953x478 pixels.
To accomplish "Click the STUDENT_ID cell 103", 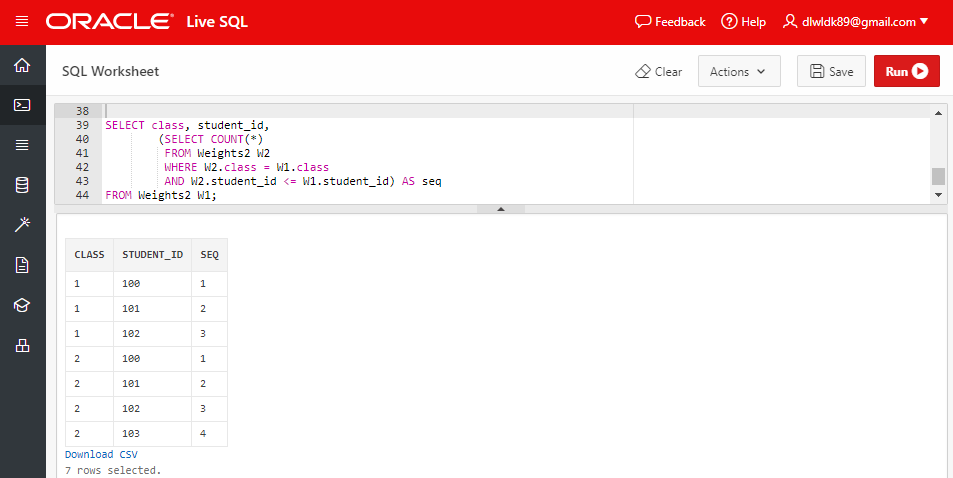I will 153,434.
